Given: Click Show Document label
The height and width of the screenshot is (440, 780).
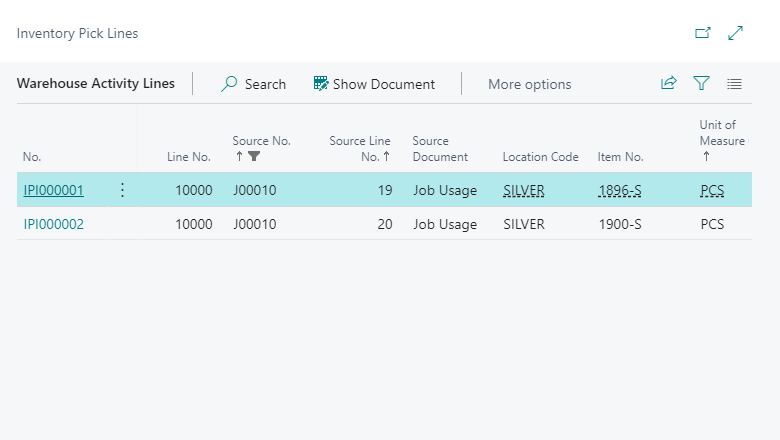Looking at the screenshot, I should coord(384,85).
